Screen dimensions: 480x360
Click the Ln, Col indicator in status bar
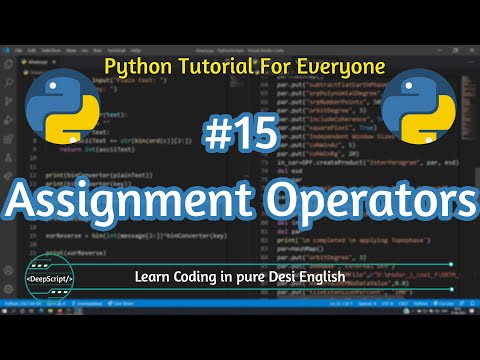point(341,303)
